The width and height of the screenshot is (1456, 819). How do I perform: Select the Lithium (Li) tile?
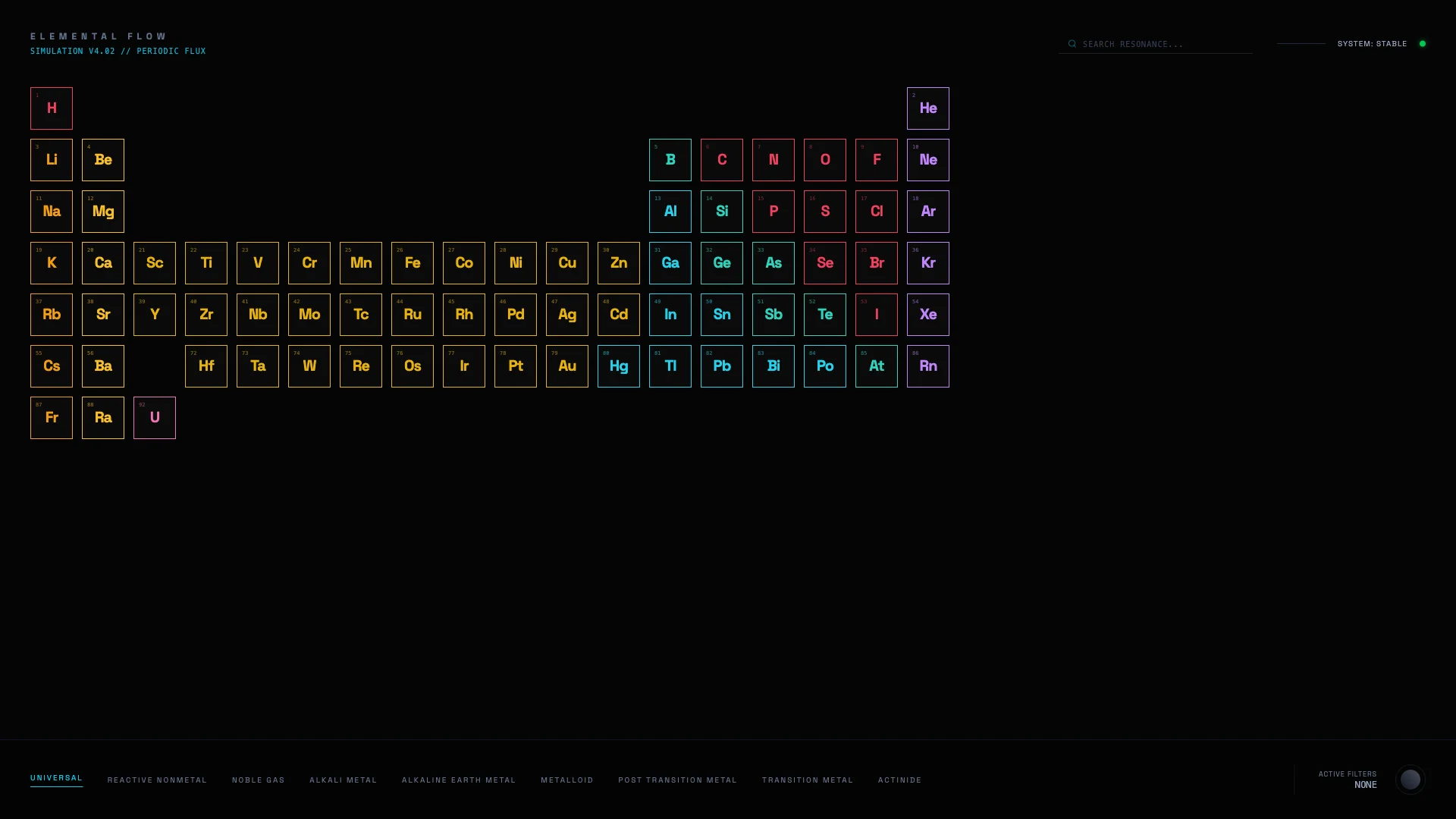pos(52,160)
